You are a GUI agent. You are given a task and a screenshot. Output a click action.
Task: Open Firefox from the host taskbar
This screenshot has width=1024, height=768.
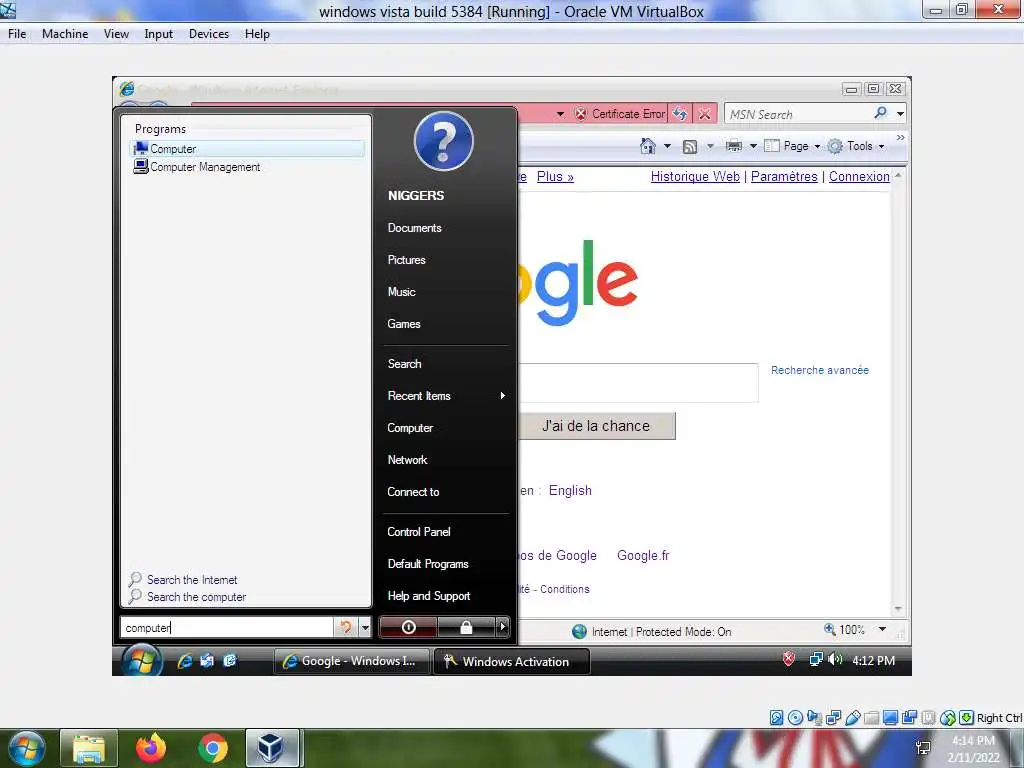[151, 748]
